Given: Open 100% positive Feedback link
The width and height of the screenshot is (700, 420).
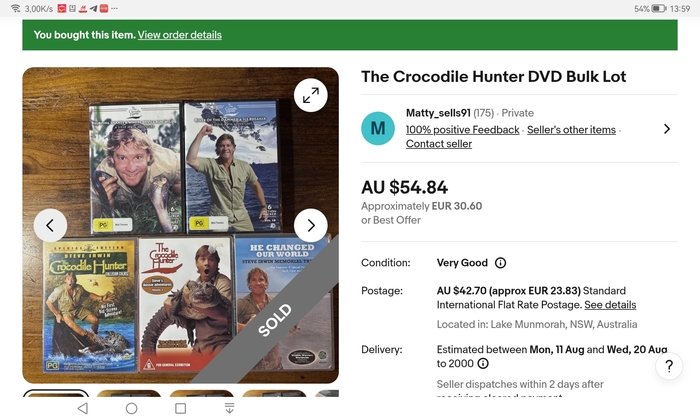Looking at the screenshot, I should tap(462, 130).
